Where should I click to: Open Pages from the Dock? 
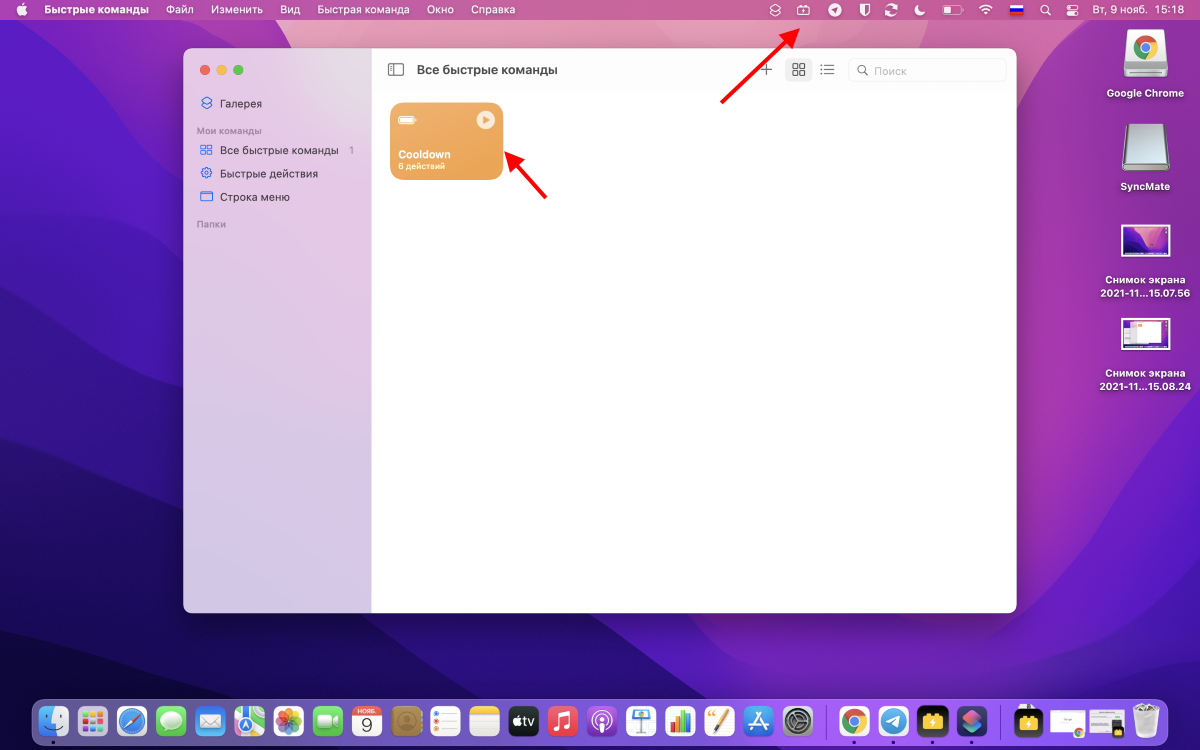pos(719,720)
